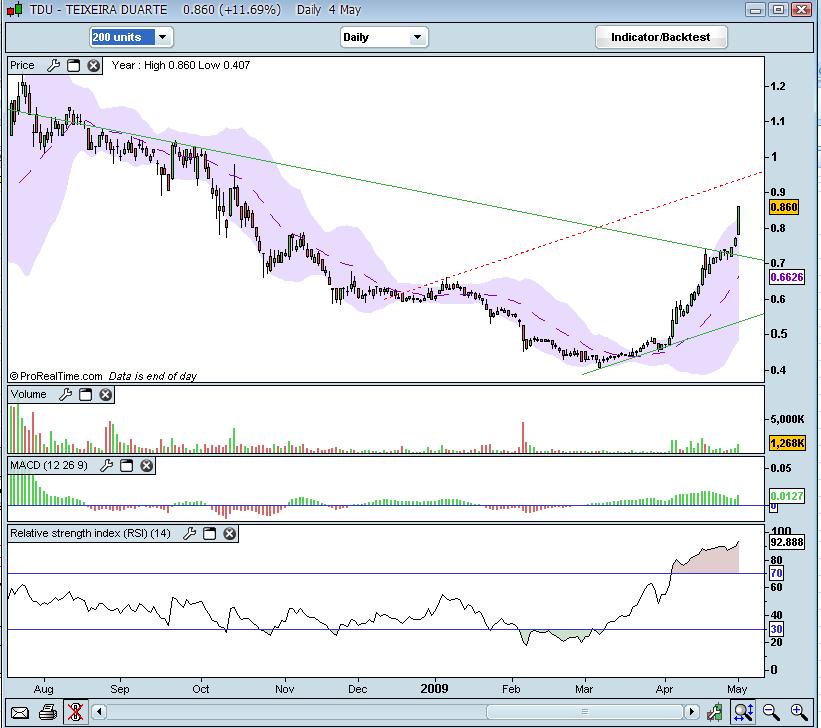Open the 200 units dropdown arrow
The width and height of the screenshot is (821, 728).
point(162,37)
